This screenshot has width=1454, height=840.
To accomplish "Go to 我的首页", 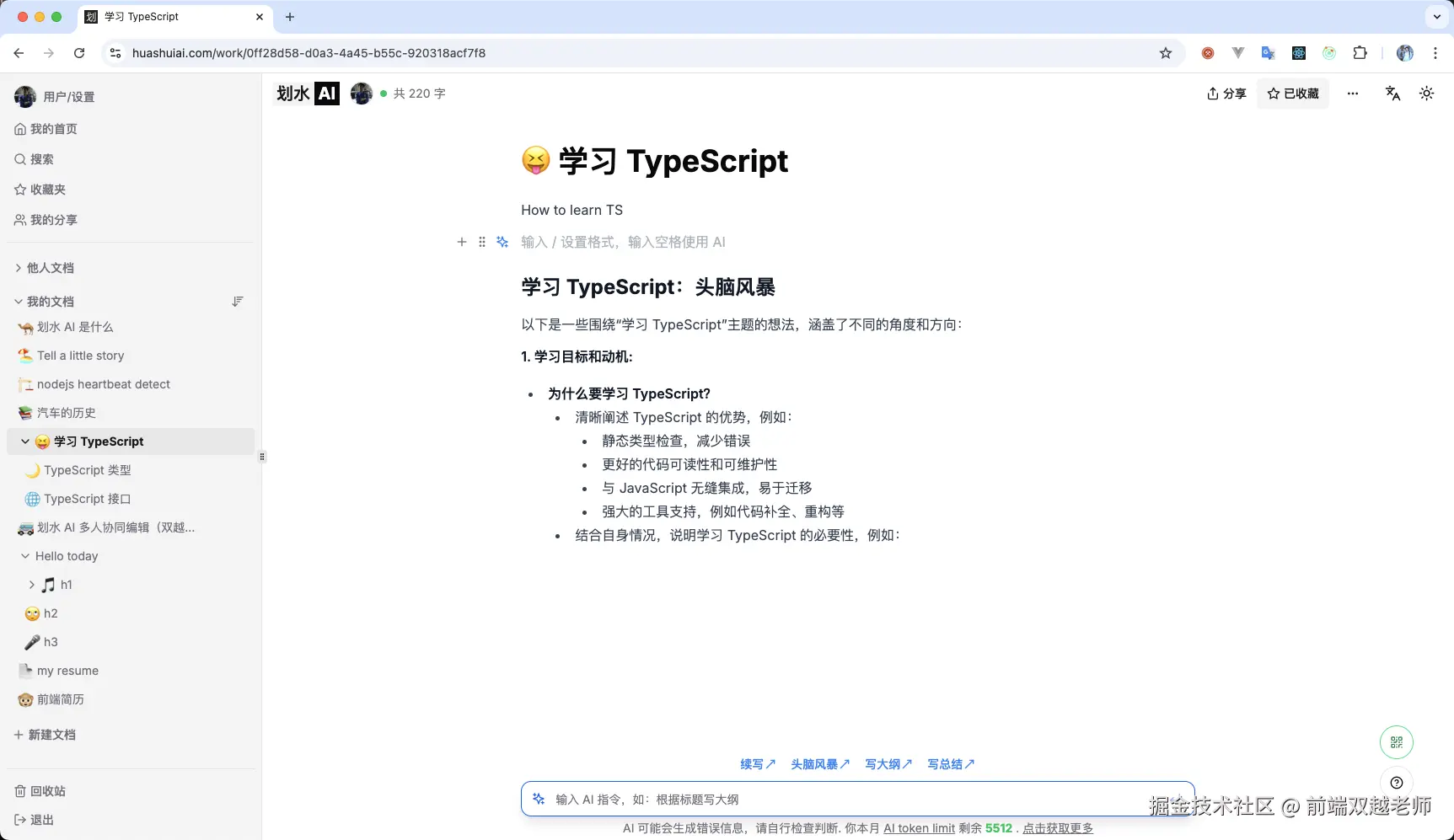I will click(x=46, y=129).
